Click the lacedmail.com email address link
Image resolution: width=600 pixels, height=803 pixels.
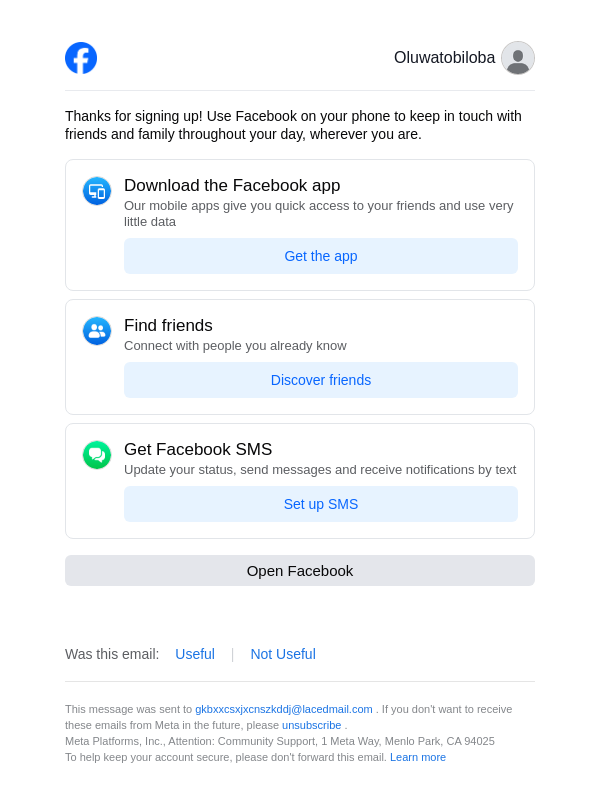[x=284, y=709]
